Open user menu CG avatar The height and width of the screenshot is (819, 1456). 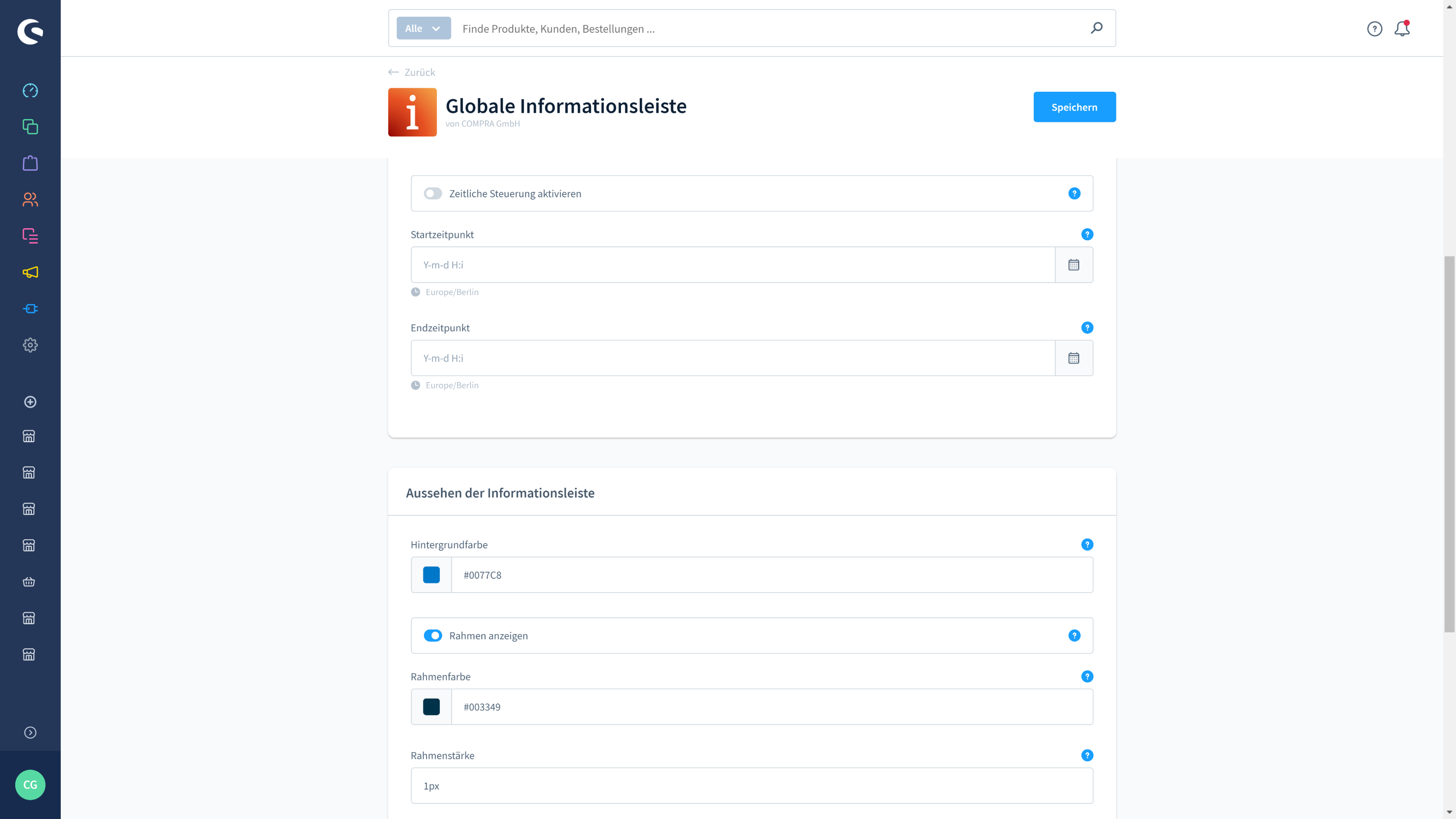click(x=30, y=784)
